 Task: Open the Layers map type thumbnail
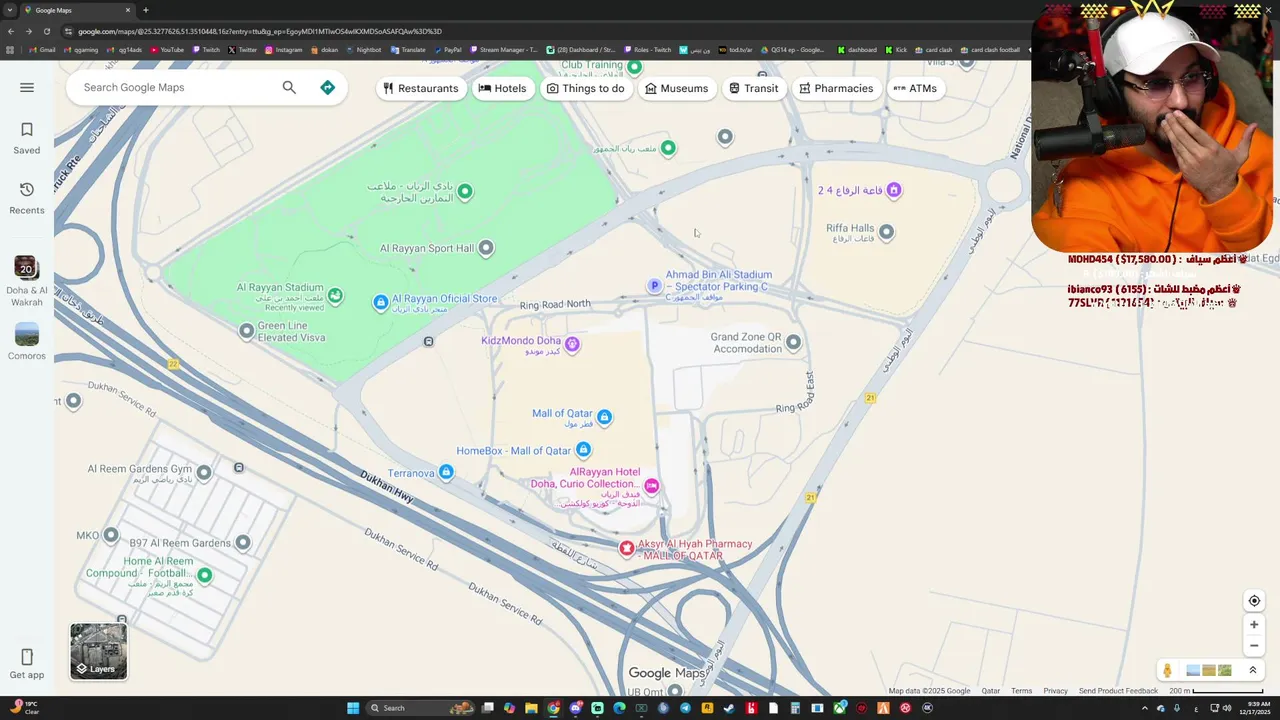click(99, 651)
